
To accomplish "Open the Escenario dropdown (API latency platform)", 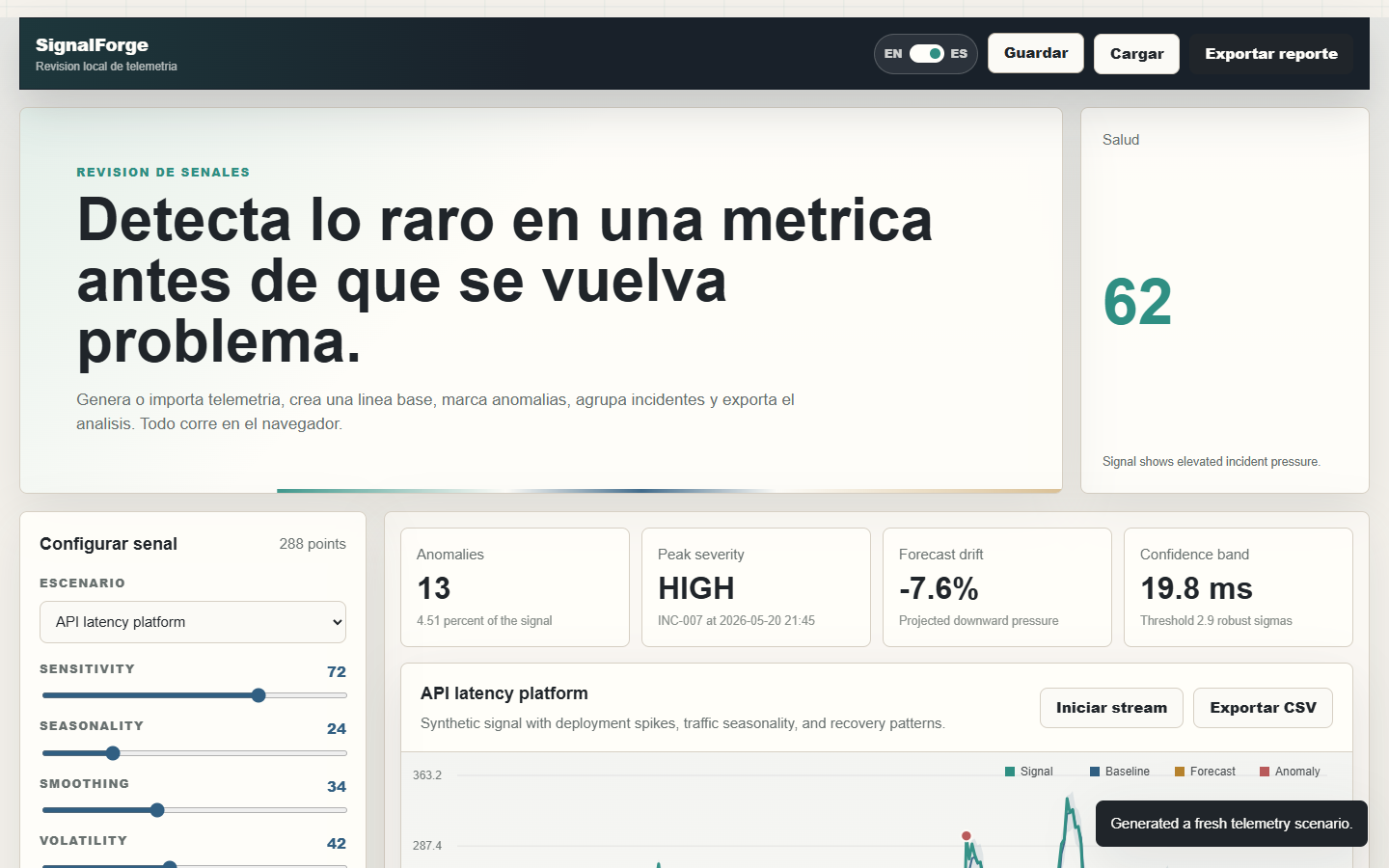I will coord(193,622).
